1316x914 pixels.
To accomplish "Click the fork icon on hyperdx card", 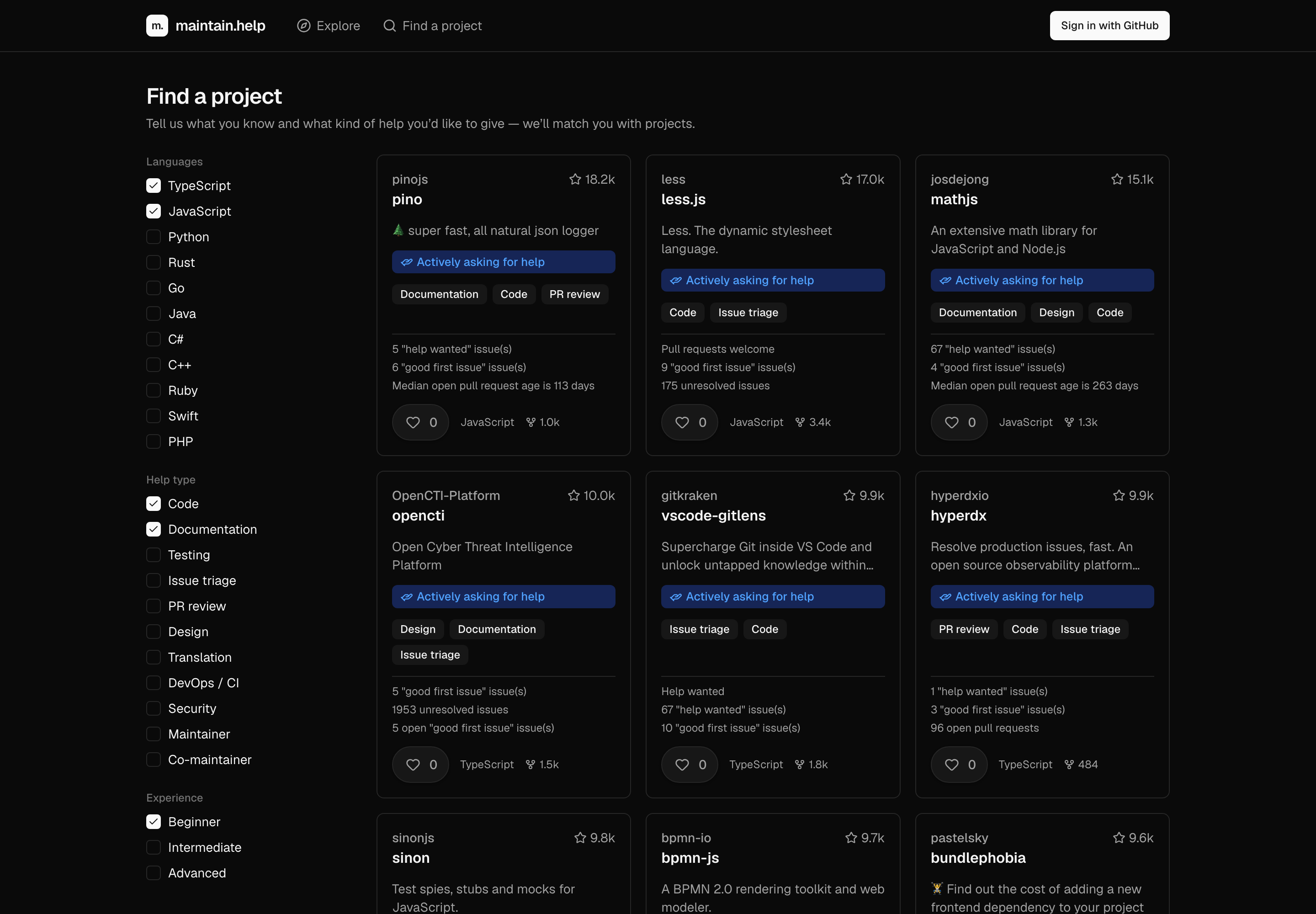I will coord(1069,765).
